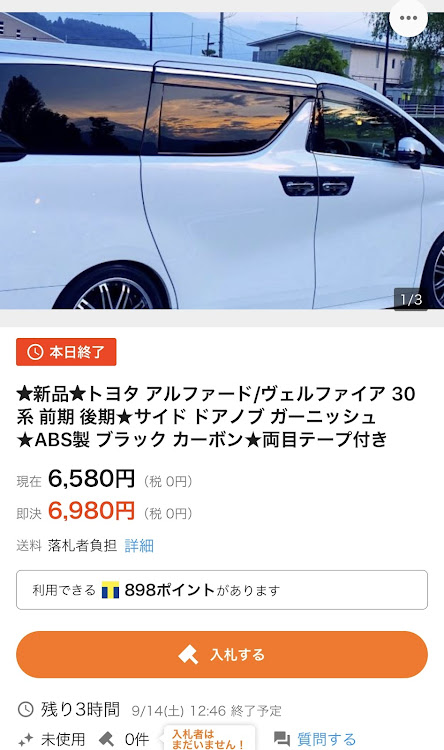
Task: Click the clock icon in 本日終了 badge
Action: pyautogui.click(x=35, y=352)
